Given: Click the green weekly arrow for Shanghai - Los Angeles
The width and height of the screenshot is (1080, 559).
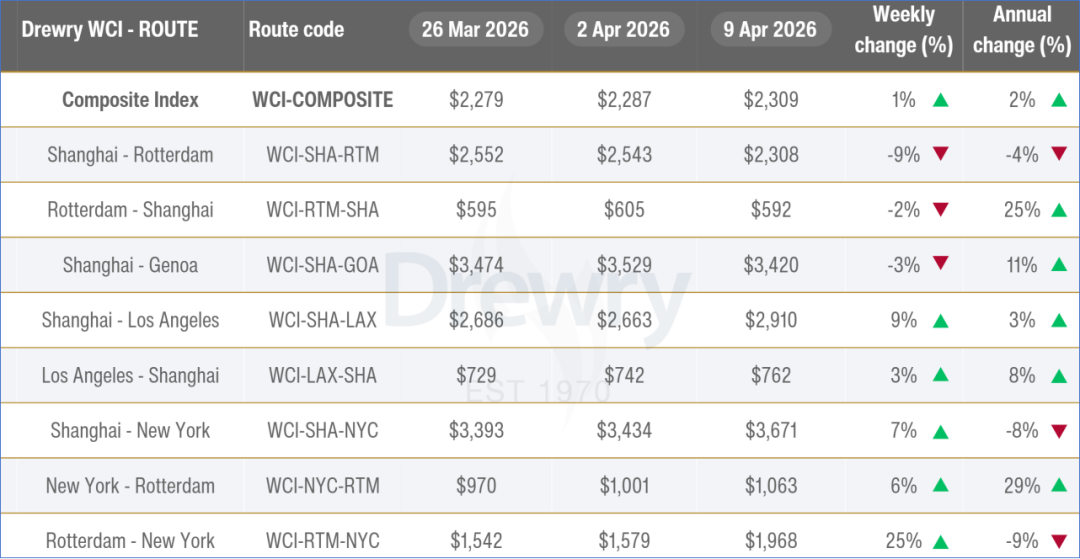Looking at the screenshot, I should click(x=939, y=320).
